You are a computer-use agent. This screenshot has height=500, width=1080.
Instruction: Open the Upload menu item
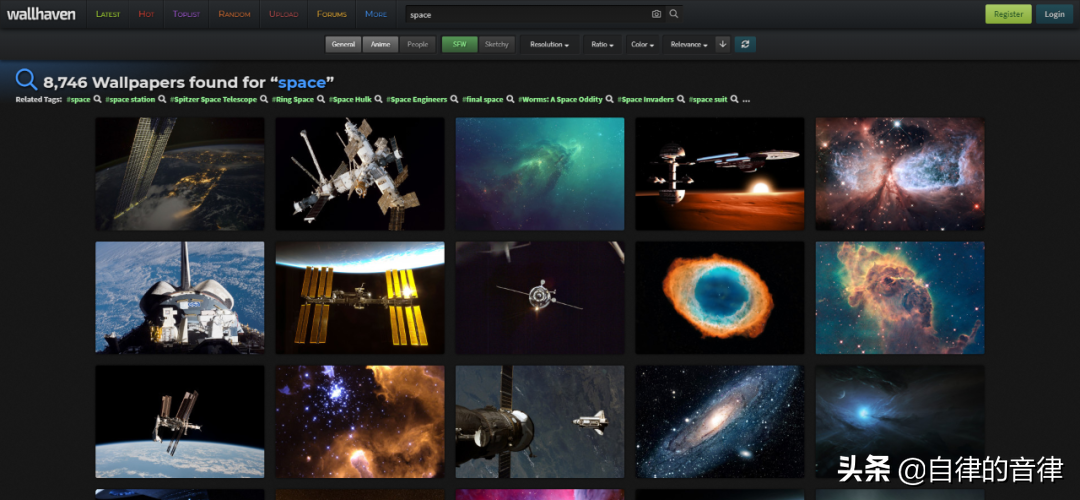[x=284, y=14]
